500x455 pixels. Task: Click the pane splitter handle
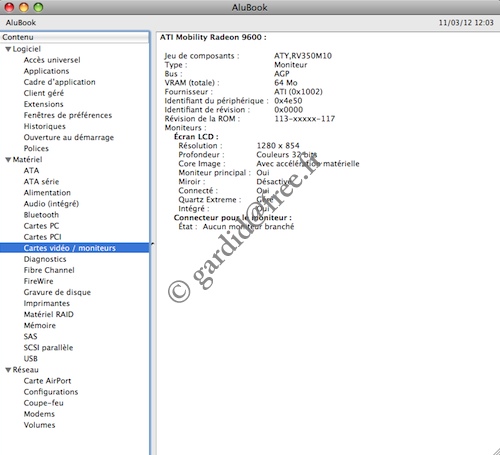point(152,244)
